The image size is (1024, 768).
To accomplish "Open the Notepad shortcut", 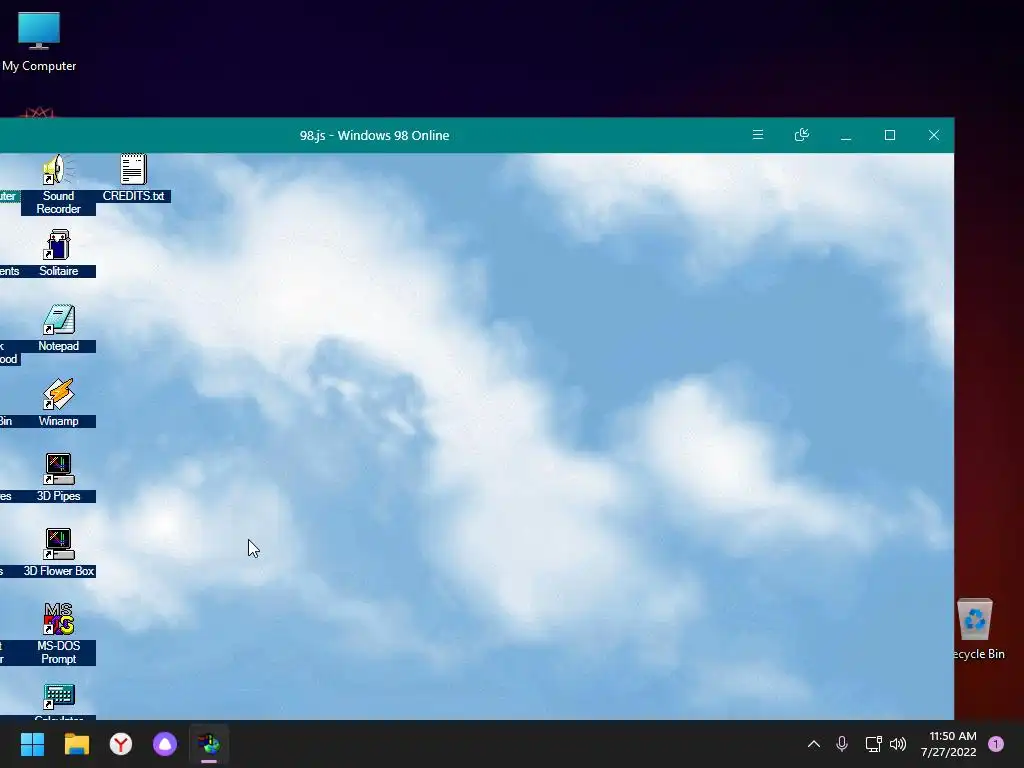I will 58,328.
